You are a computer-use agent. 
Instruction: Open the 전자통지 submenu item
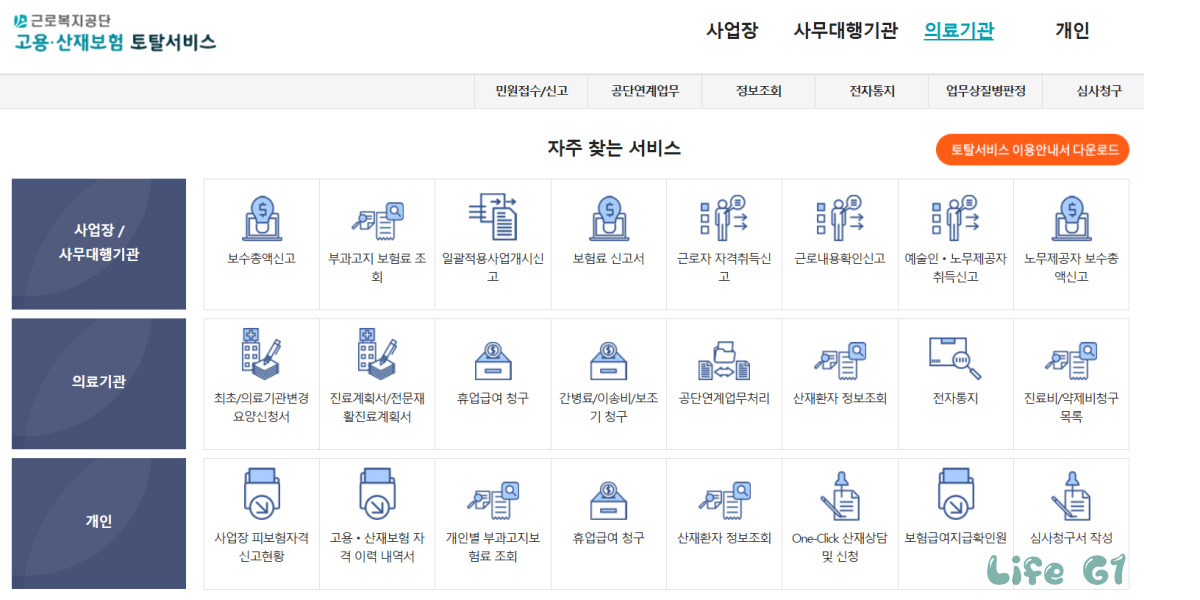tap(872, 91)
